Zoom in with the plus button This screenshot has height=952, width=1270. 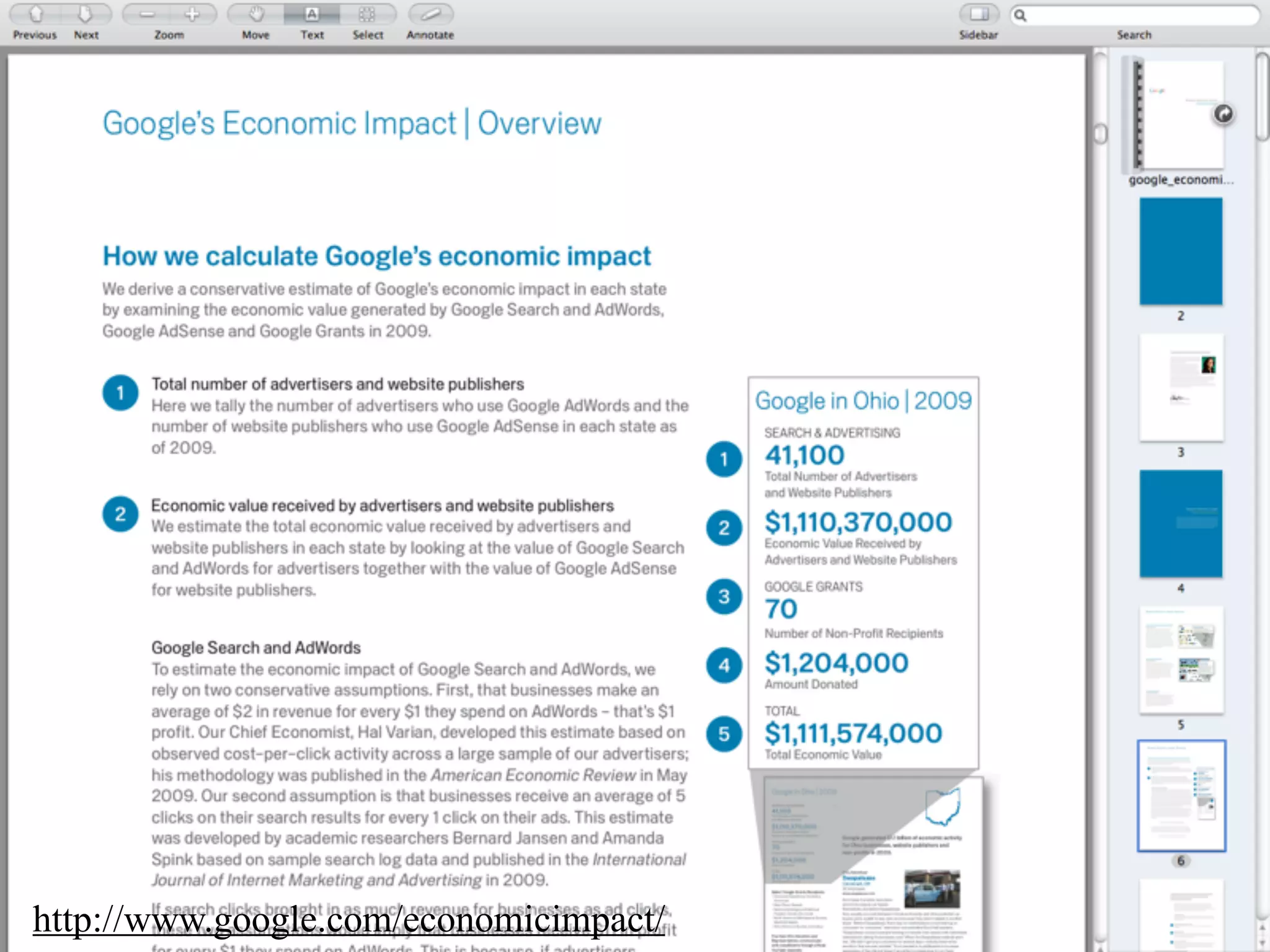pos(193,14)
